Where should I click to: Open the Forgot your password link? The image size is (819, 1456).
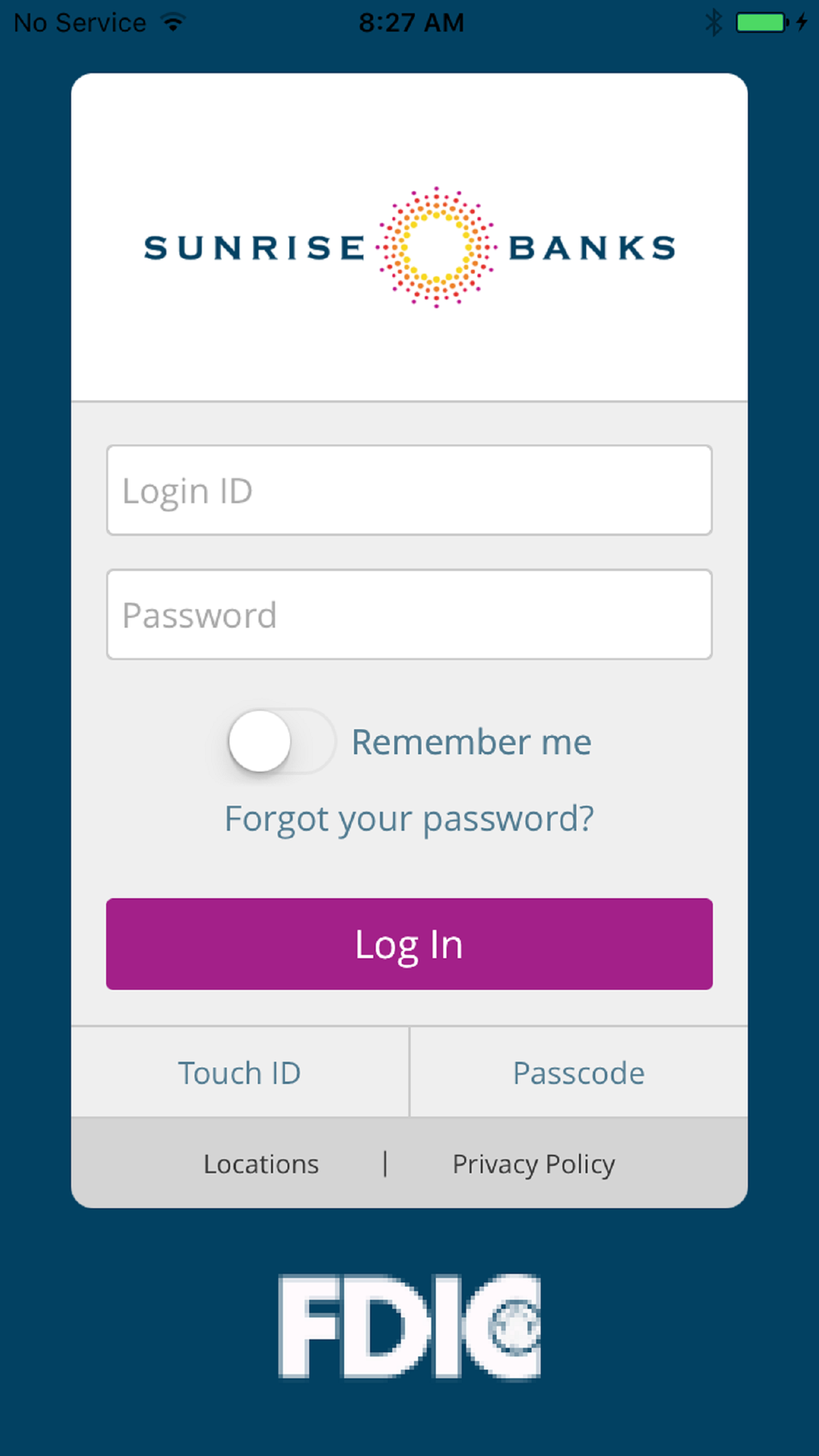[x=409, y=819]
